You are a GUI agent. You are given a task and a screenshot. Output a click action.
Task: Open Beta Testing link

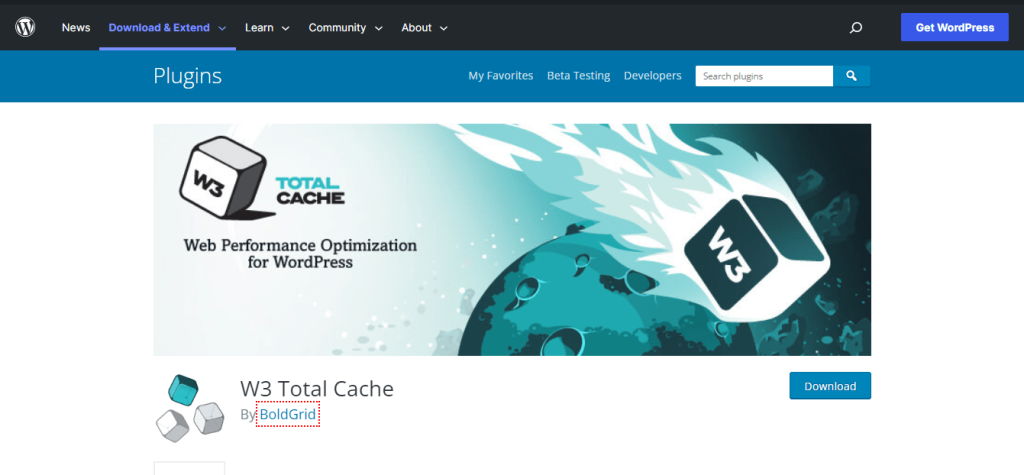tap(579, 76)
